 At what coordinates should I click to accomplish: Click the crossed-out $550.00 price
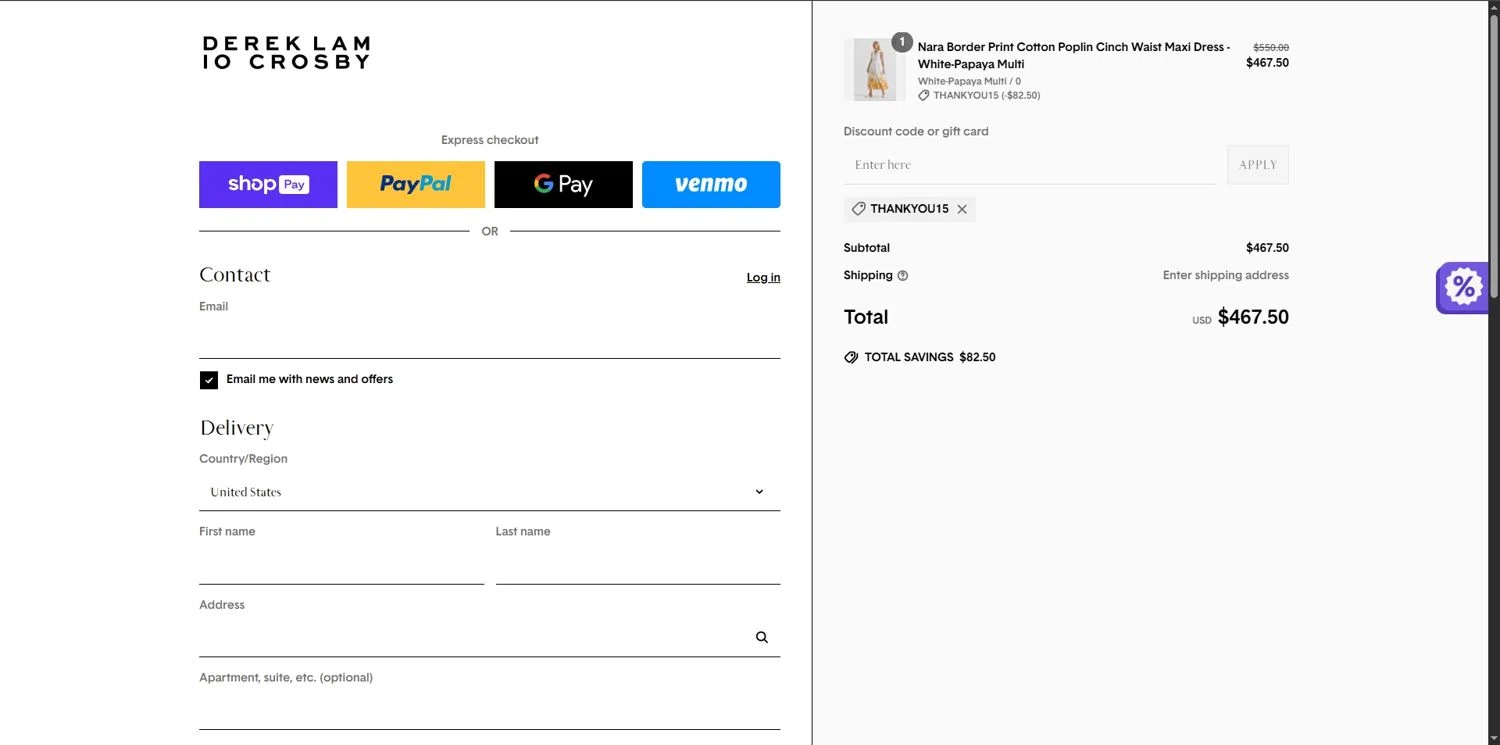coord(1271,47)
